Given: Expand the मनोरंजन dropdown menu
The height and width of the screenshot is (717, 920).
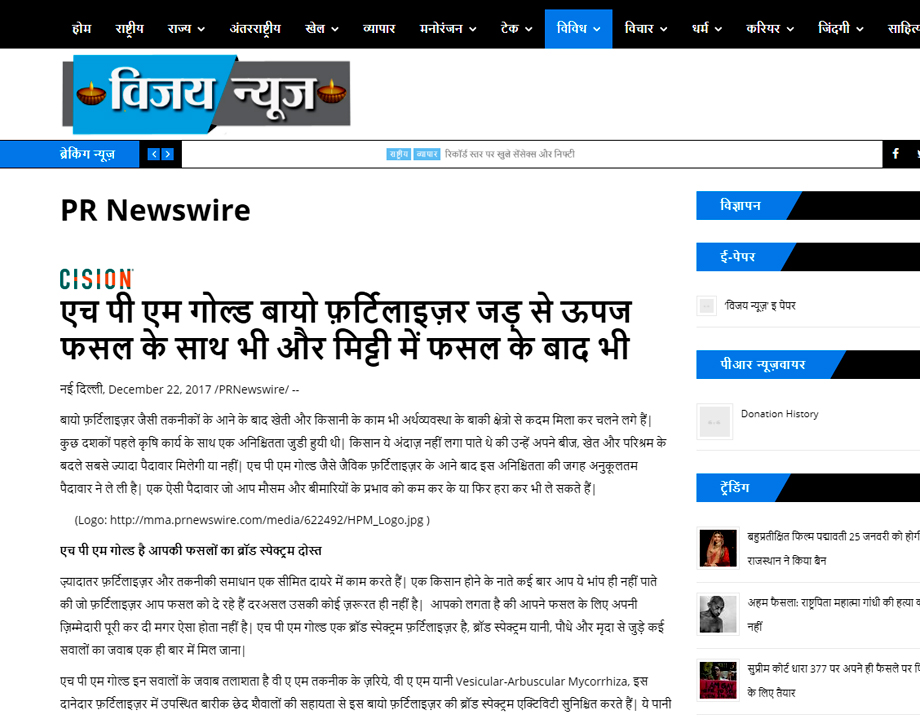Looking at the screenshot, I should tap(448, 28).
